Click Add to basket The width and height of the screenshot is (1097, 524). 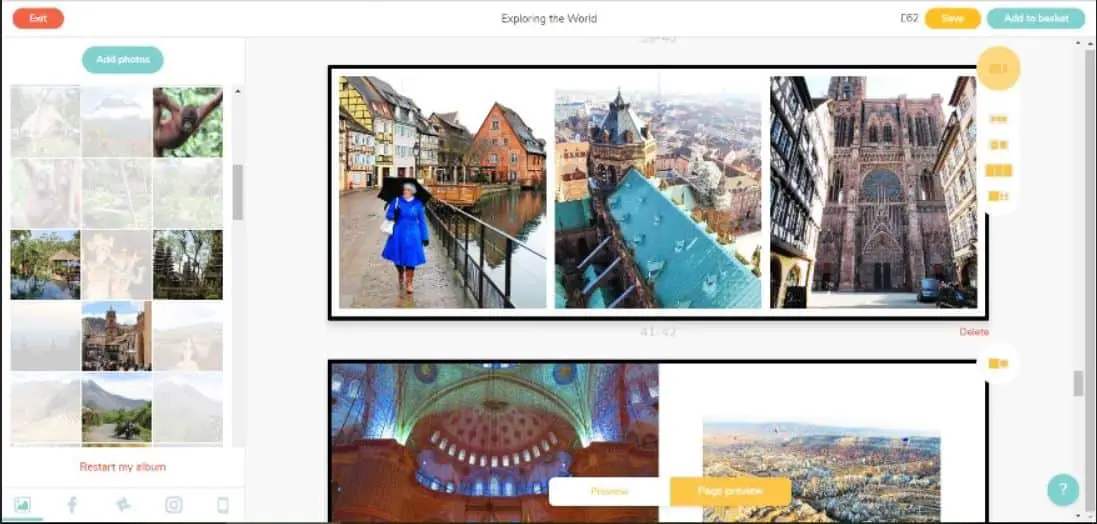click(x=1035, y=18)
